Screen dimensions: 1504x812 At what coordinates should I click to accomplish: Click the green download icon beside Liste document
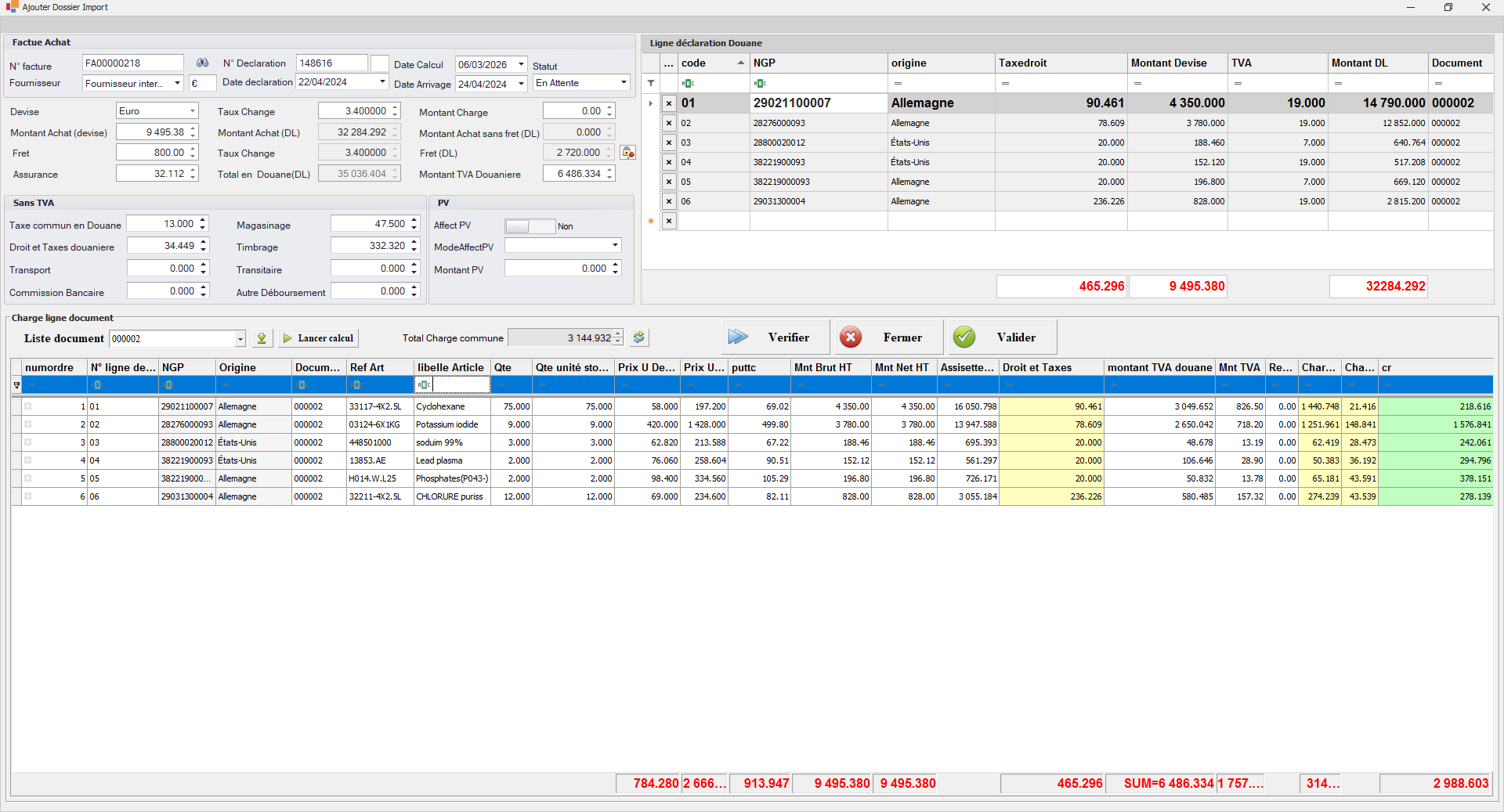pyautogui.click(x=262, y=338)
